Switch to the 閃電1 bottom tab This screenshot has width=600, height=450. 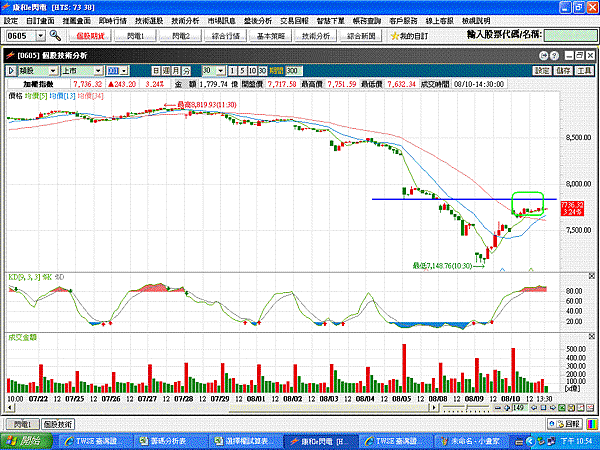tap(23, 424)
